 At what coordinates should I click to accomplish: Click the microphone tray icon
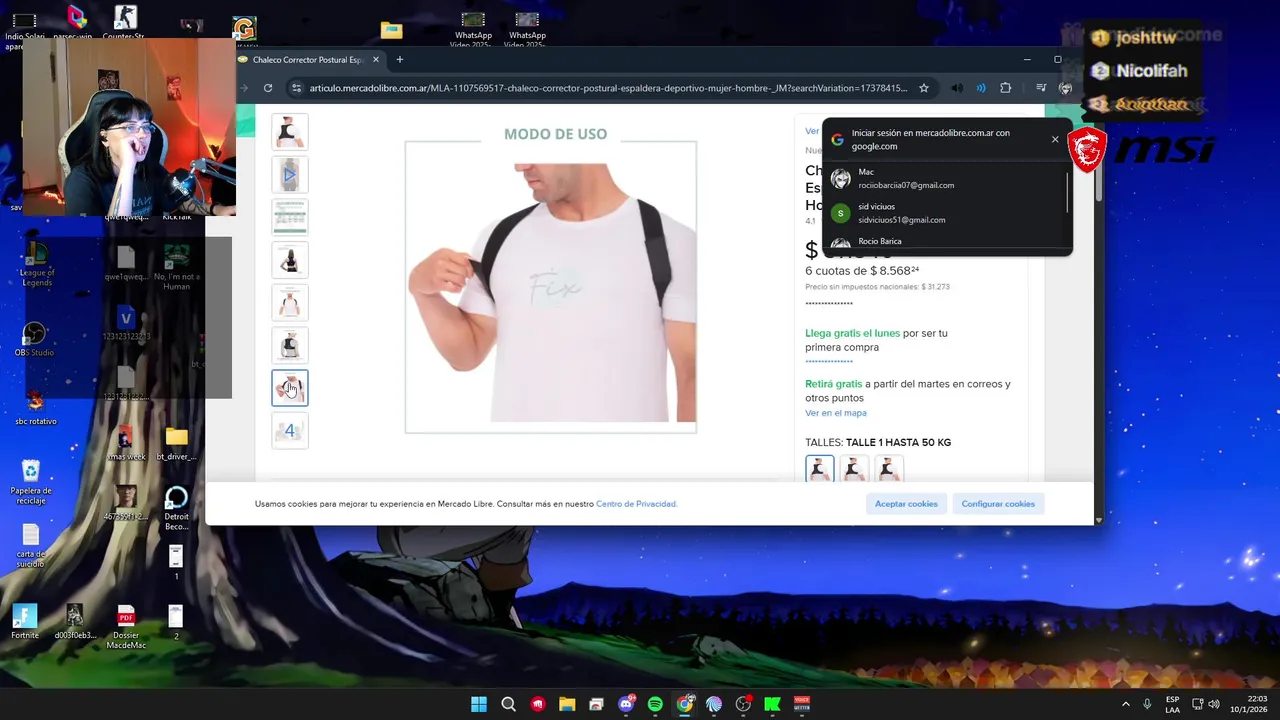(x=1147, y=705)
